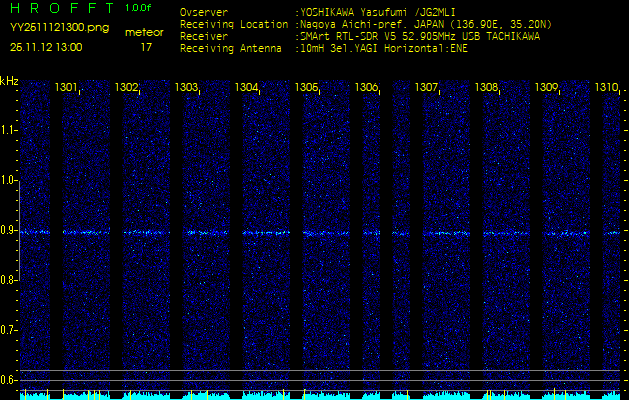Select the 1302 time marker
629x400 pixels.
coord(127,88)
